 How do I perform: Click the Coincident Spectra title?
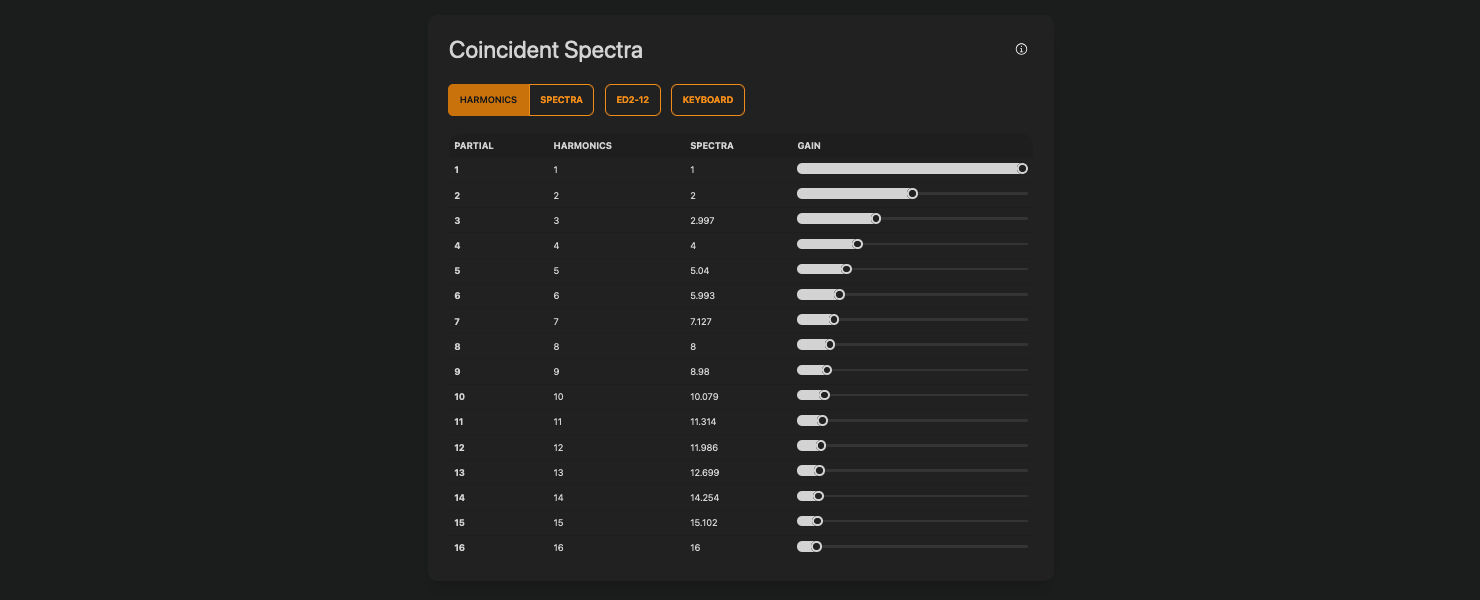coord(545,50)
